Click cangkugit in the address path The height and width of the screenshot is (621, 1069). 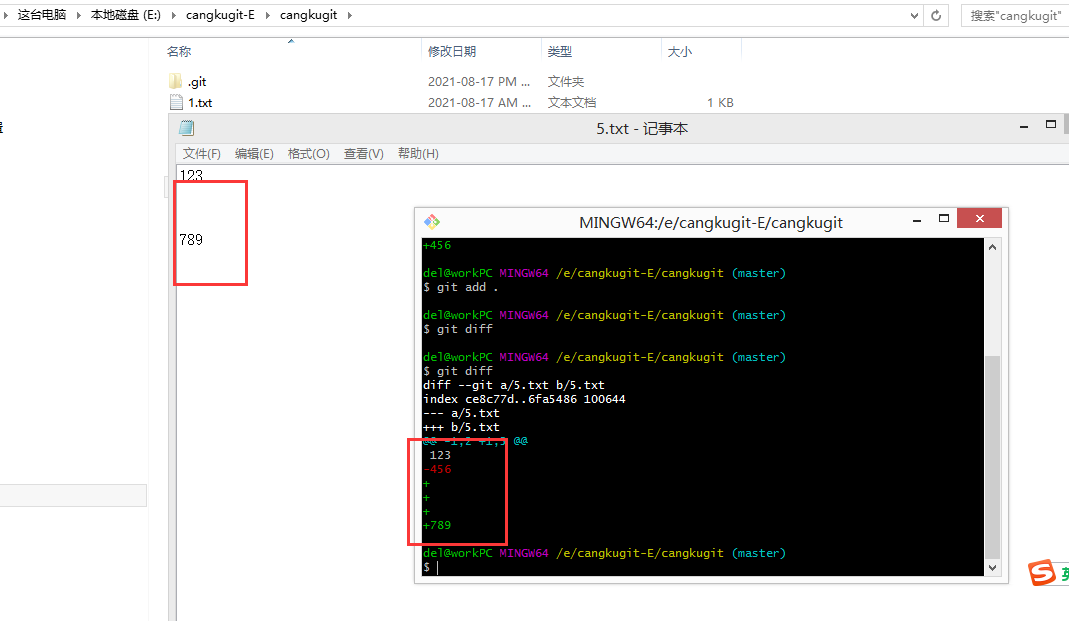click(x=308, y=15)
